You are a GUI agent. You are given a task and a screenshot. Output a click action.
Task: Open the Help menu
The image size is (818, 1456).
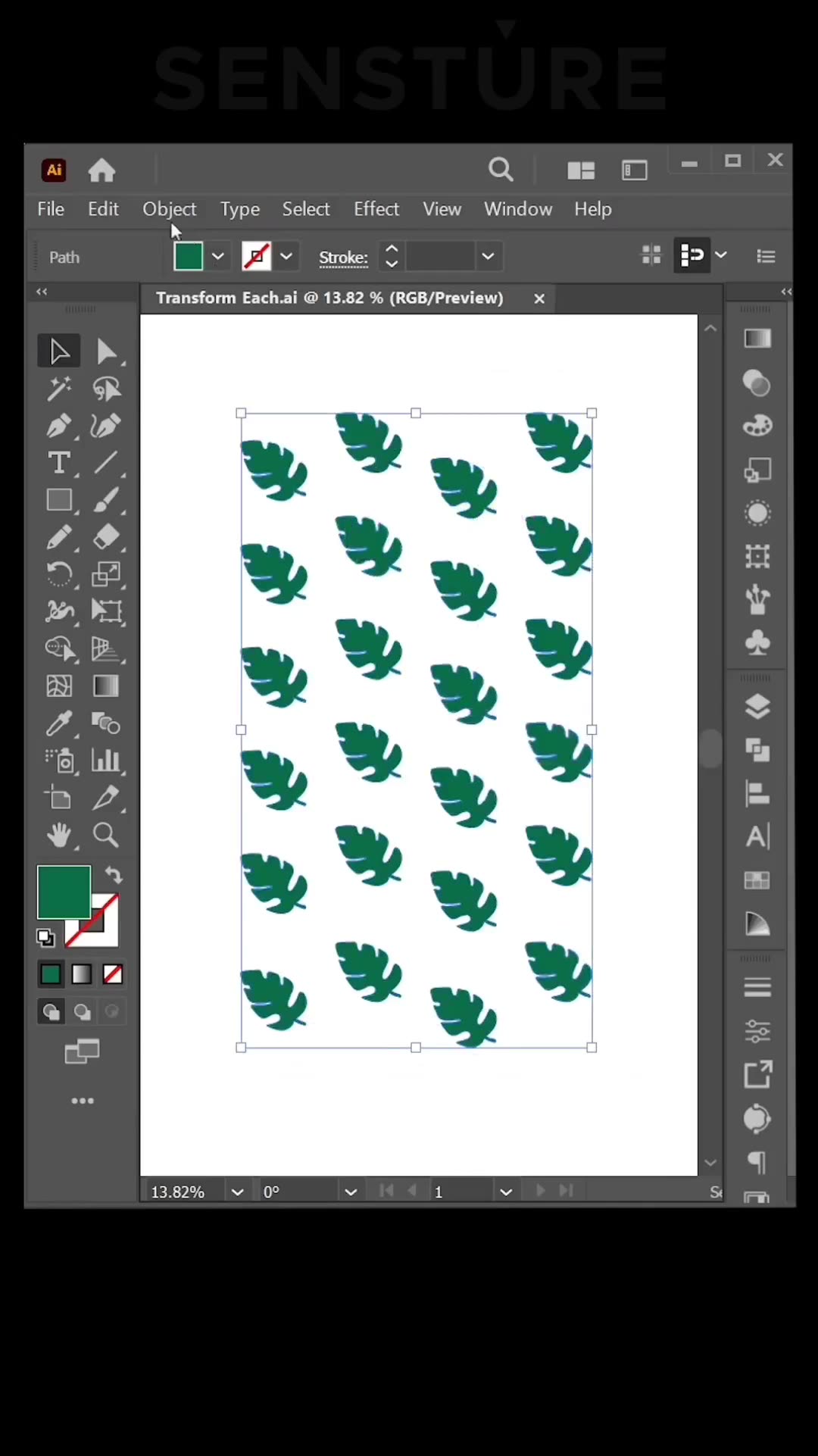click(x=592, y=209)
